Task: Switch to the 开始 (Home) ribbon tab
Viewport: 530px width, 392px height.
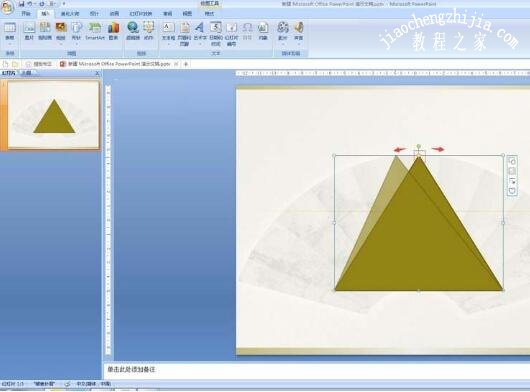Action: point(26,14)
